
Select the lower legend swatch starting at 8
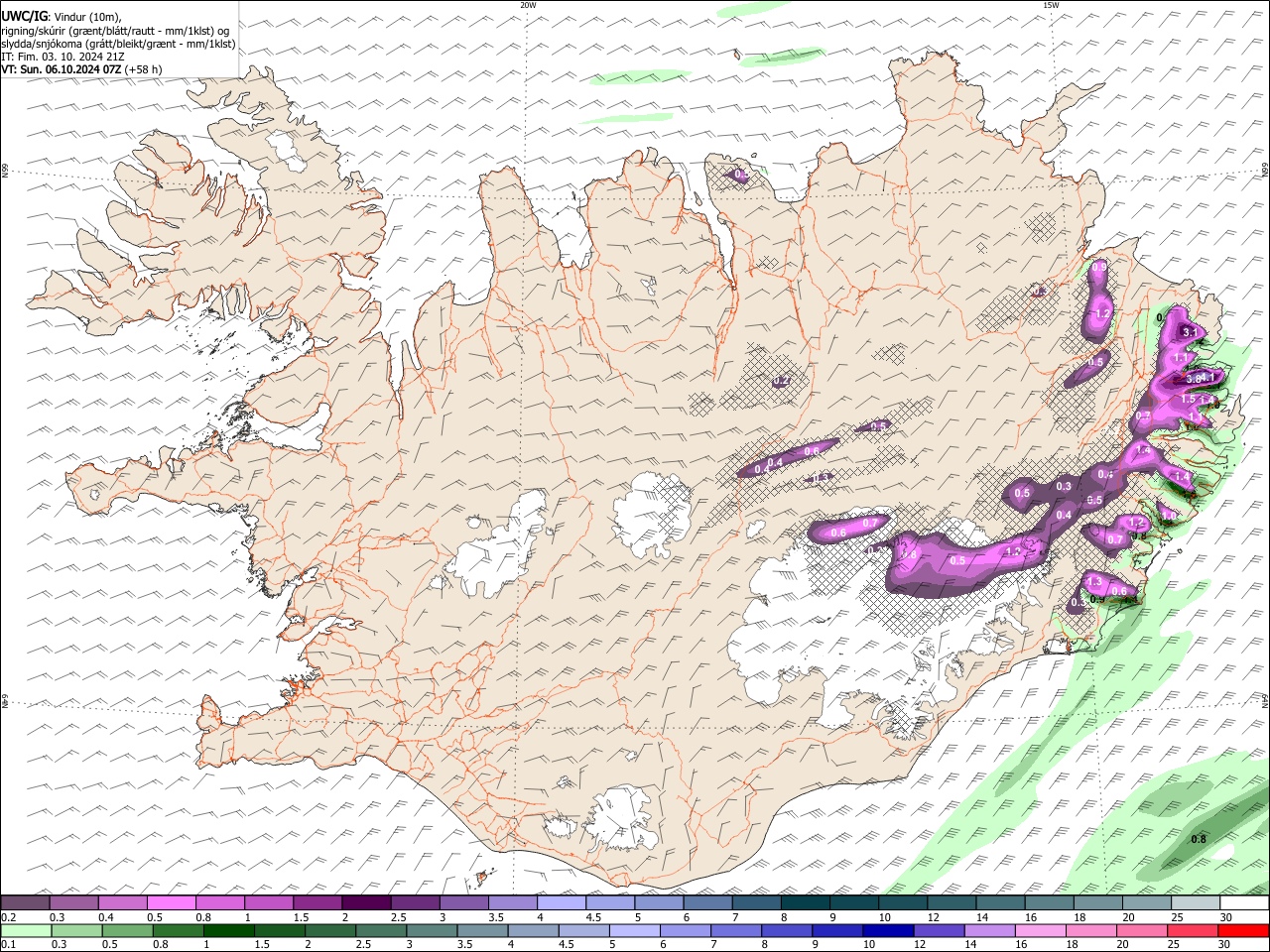point(787,930)
